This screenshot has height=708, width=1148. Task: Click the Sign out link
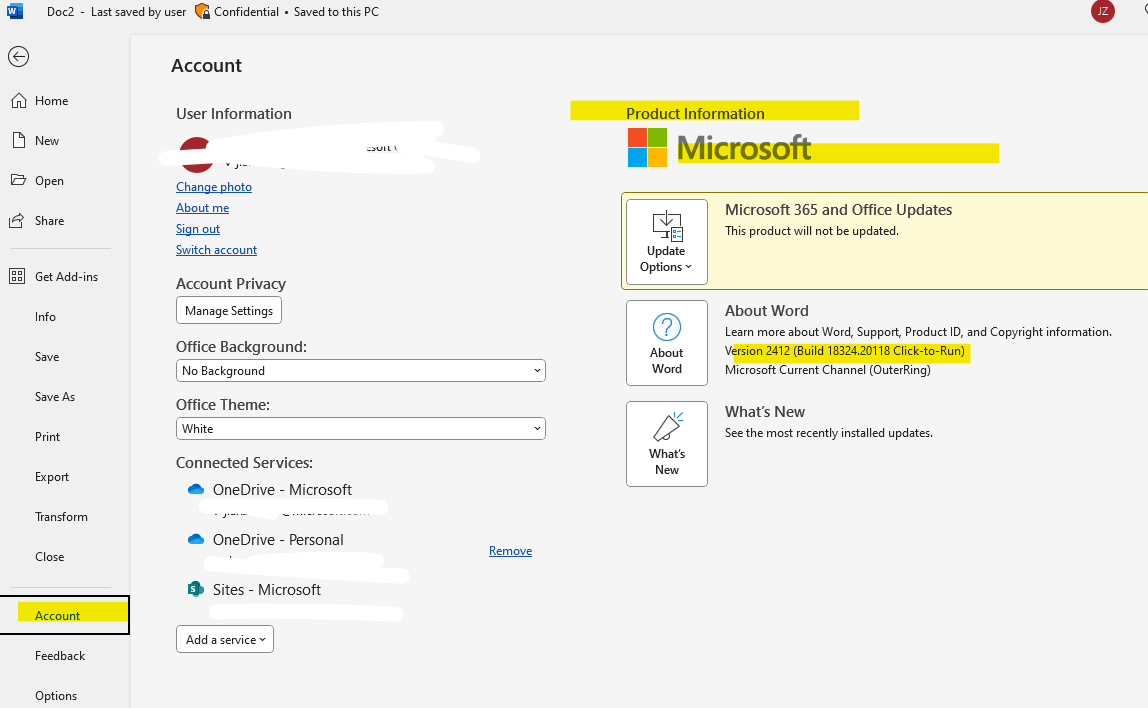tap(198, 229)
